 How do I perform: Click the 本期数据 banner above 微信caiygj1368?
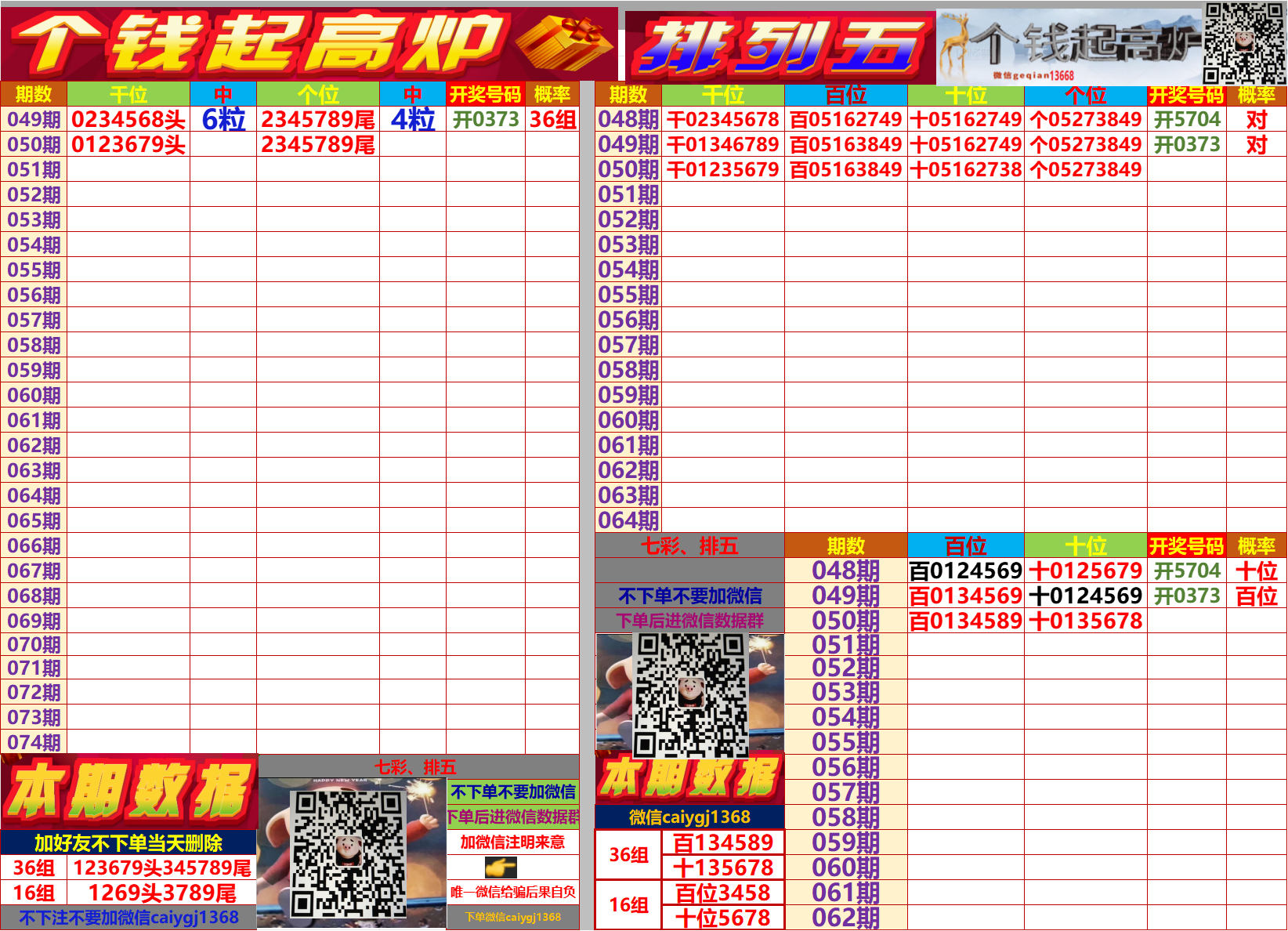[689, 778]
